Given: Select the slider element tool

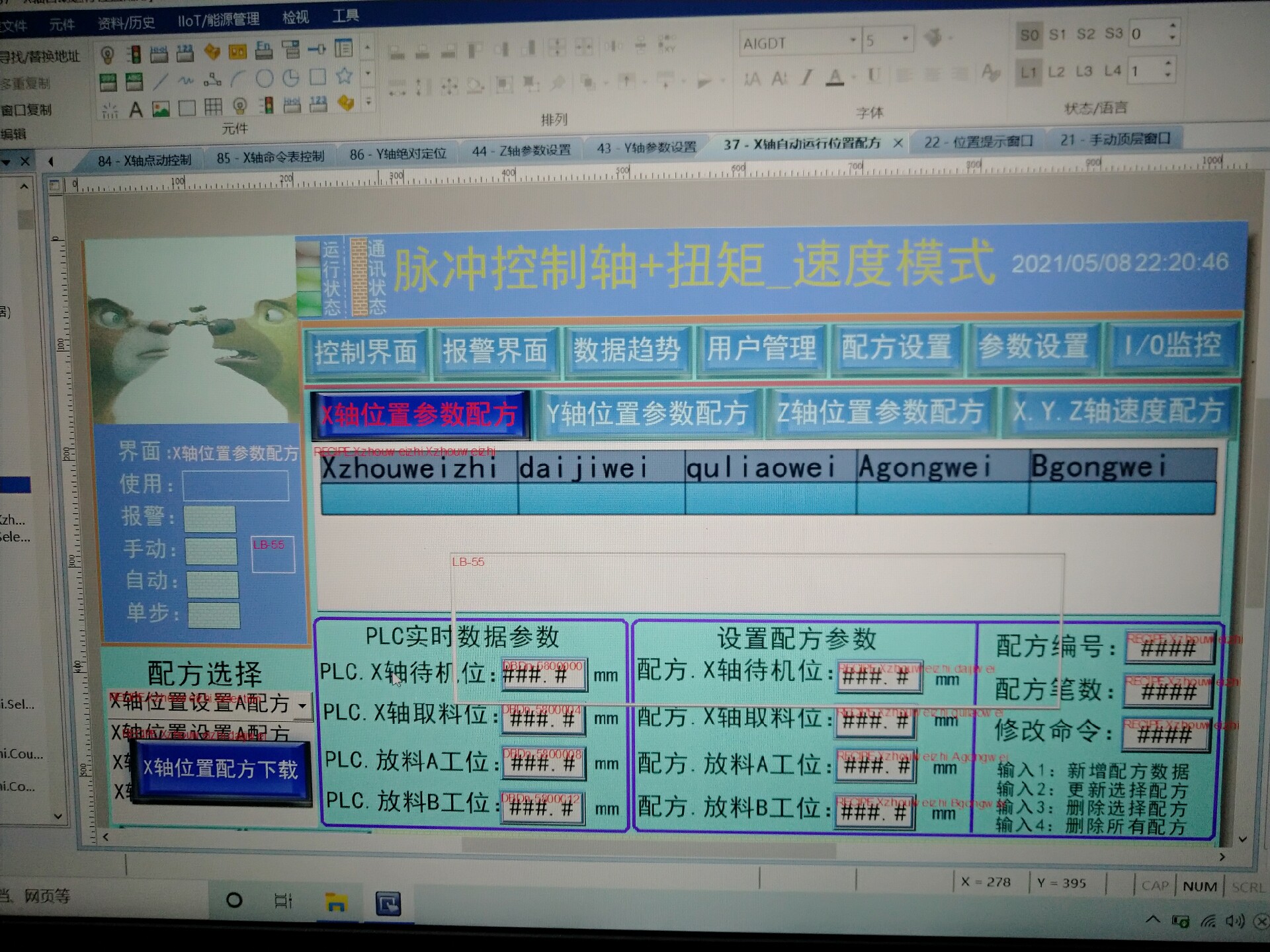Looking at the screenshot, I should (x=317, y=50).
